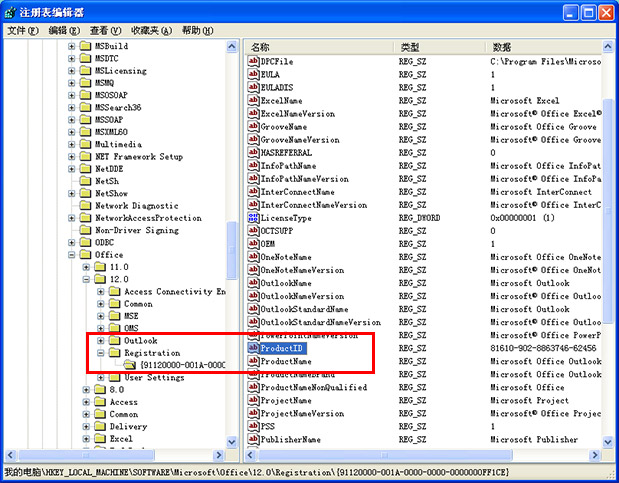Screen dimensions: 619x483
Task: Select the MSDTC folder icon
Action: [85, 58]
